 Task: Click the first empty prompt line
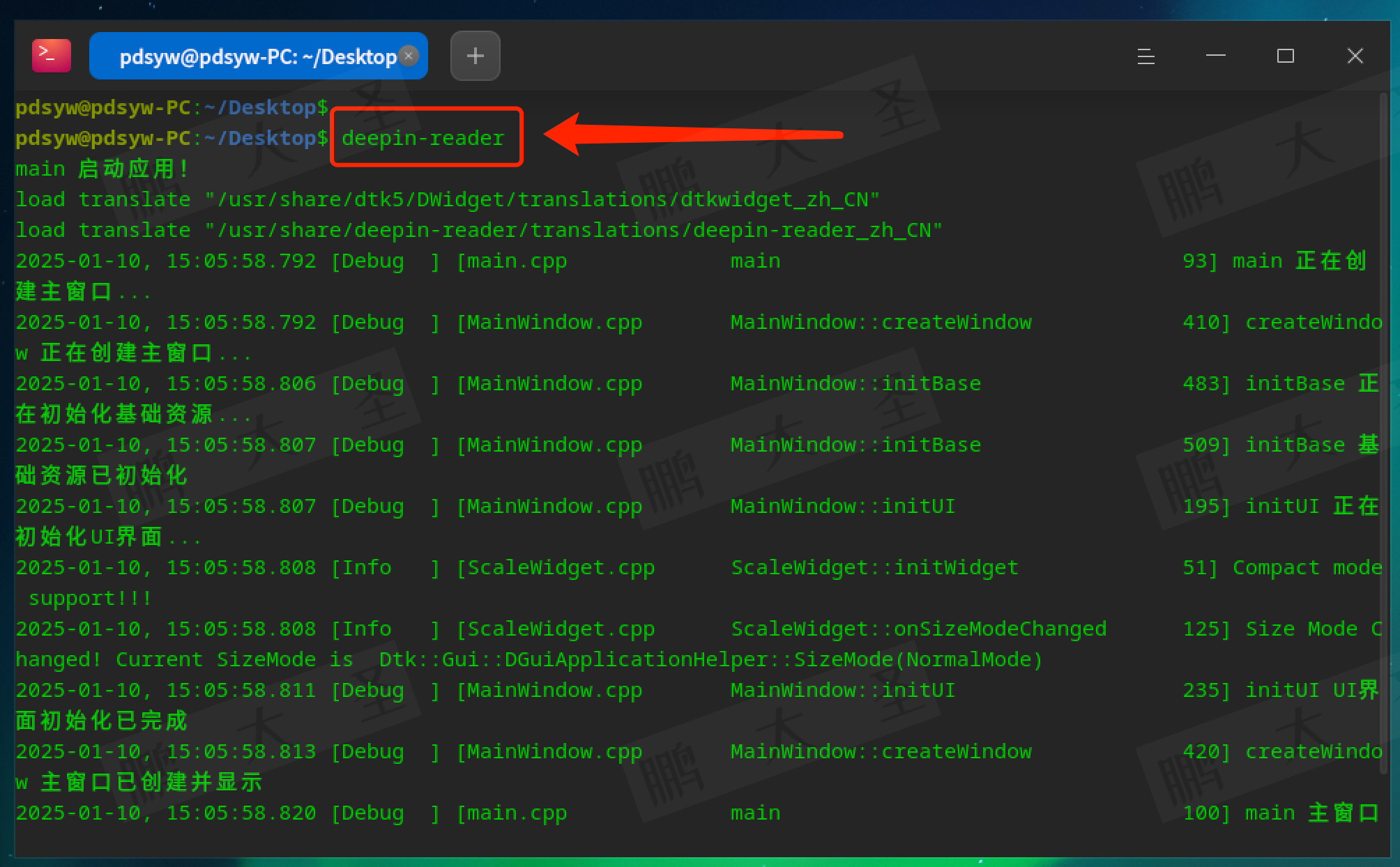coord(172,107)
